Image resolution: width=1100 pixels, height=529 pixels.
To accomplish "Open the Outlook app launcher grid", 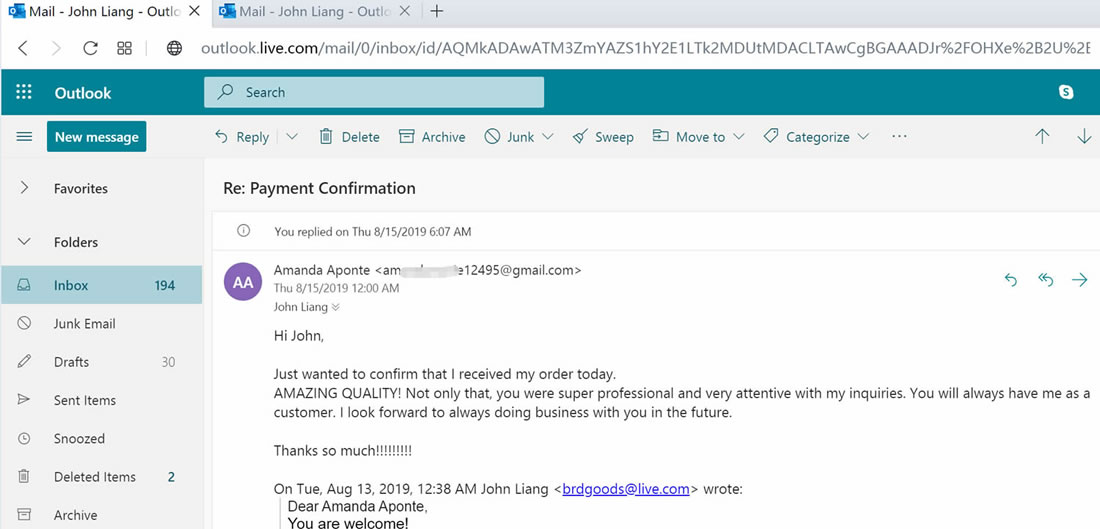I will (24, 93).
